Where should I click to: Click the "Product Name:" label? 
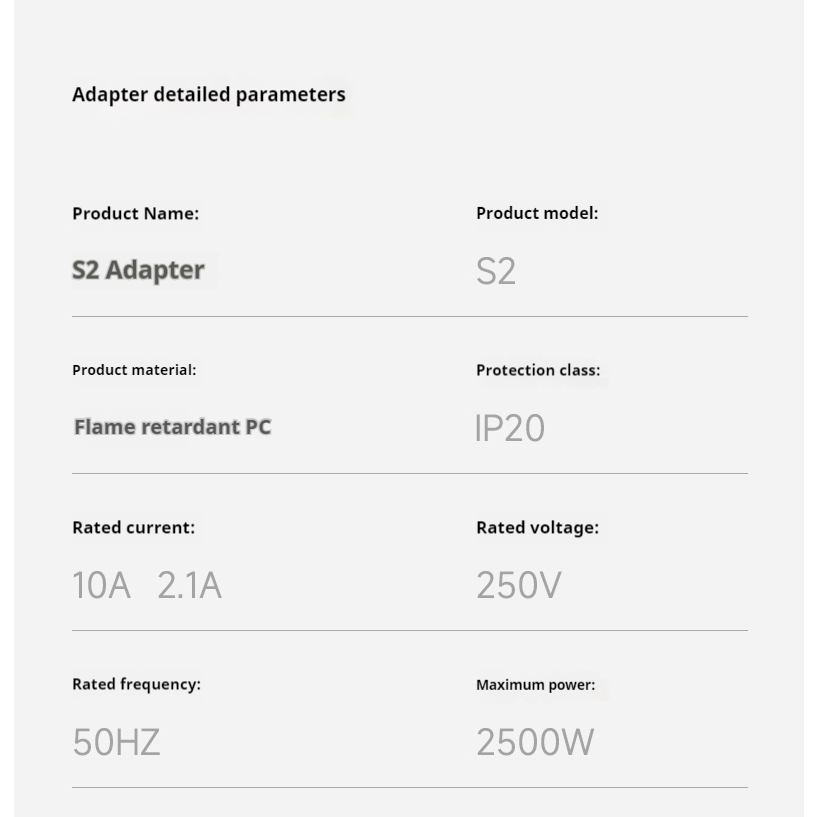(135, 213)
